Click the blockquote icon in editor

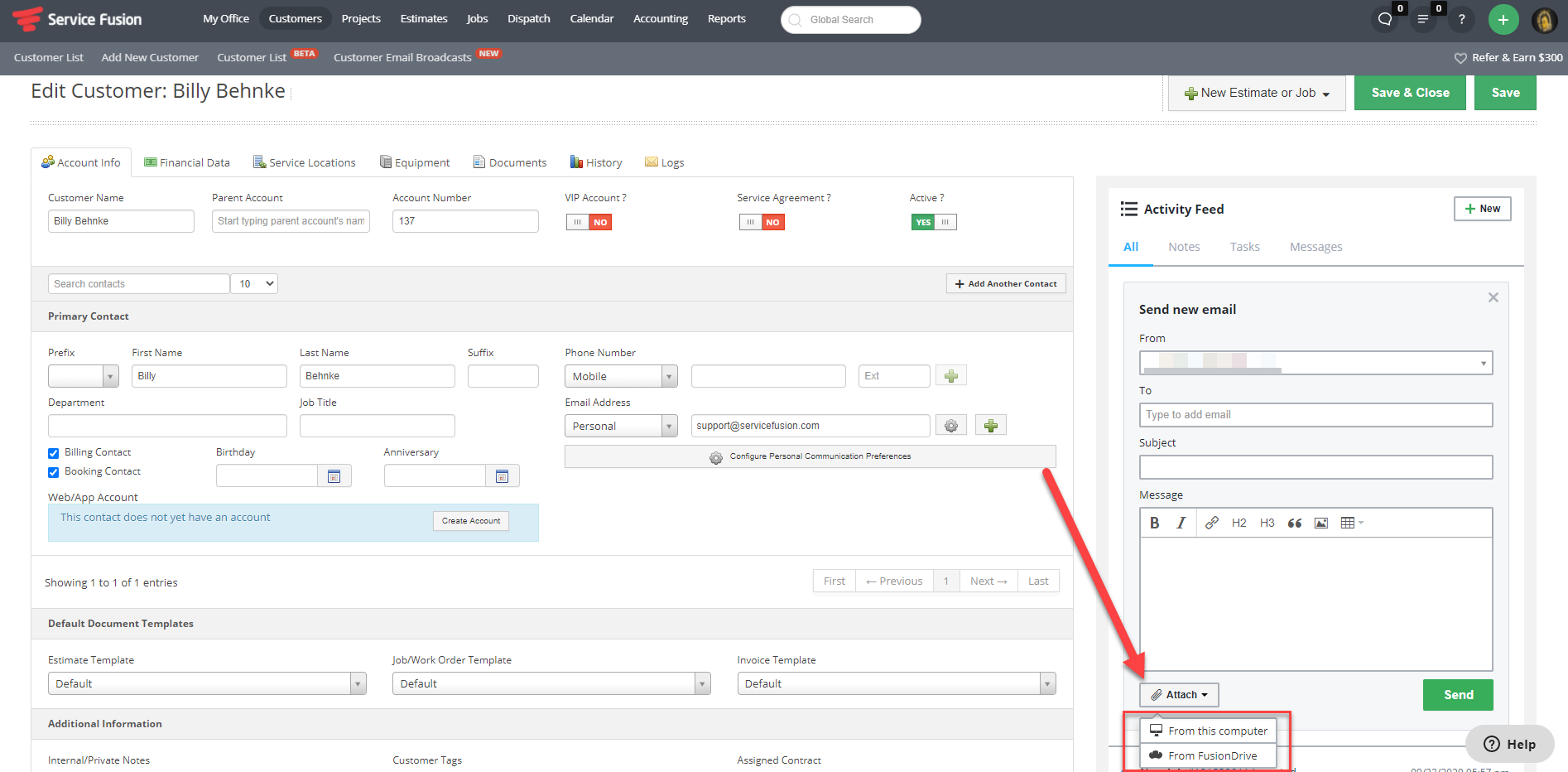[x=1295, y=523]
